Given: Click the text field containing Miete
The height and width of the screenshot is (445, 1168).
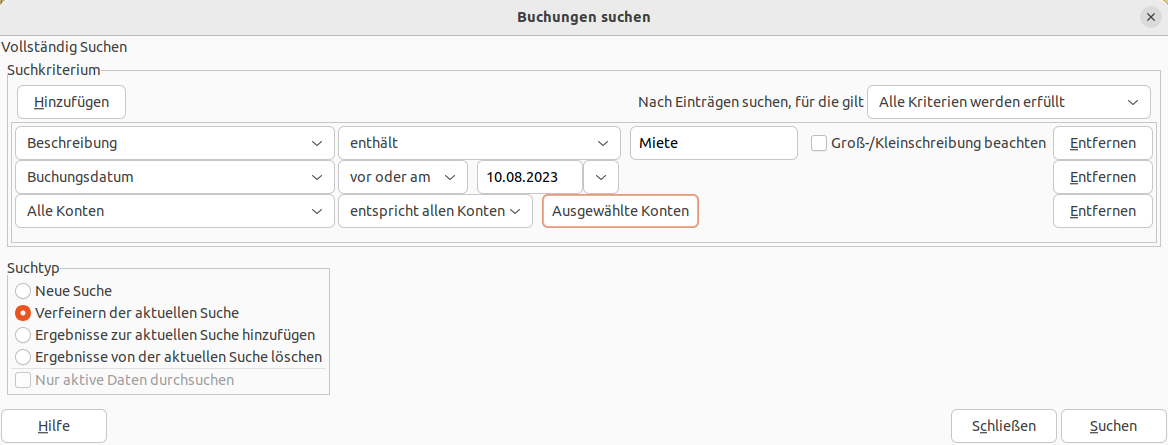Looking at the screenshot, I should click(713, 143).
